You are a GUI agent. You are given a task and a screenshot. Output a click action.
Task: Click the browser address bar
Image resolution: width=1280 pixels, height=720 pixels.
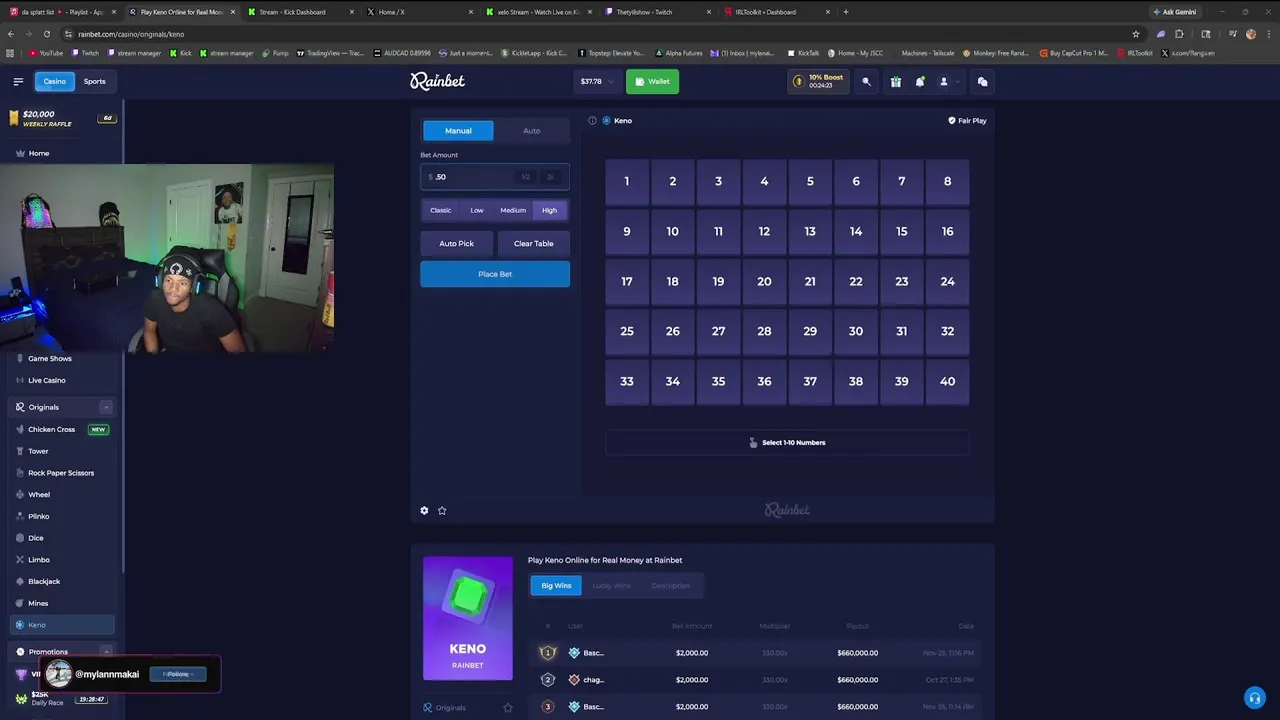[600, 34]
